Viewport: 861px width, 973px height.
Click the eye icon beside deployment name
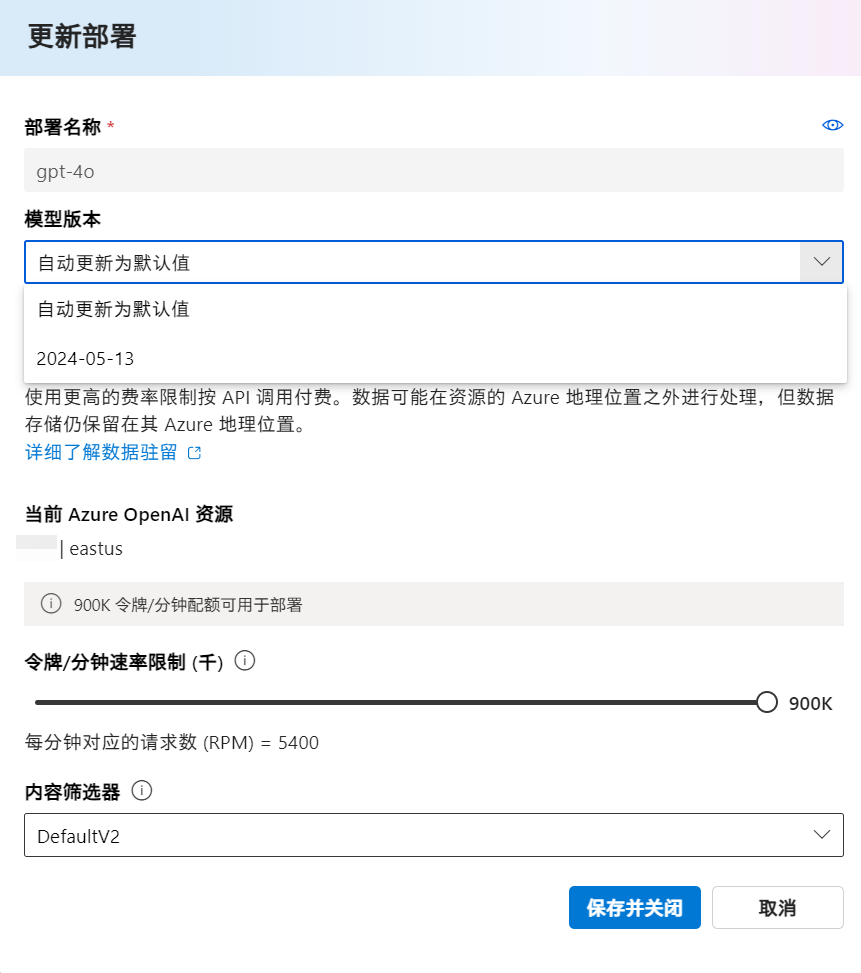coord(832,125)
